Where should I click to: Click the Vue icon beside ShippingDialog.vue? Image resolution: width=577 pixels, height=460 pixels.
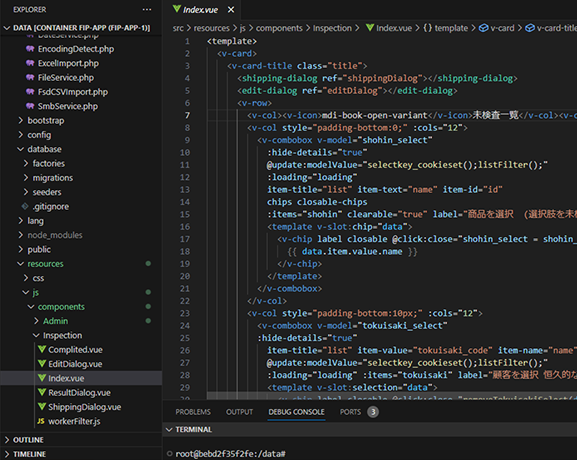42,406
